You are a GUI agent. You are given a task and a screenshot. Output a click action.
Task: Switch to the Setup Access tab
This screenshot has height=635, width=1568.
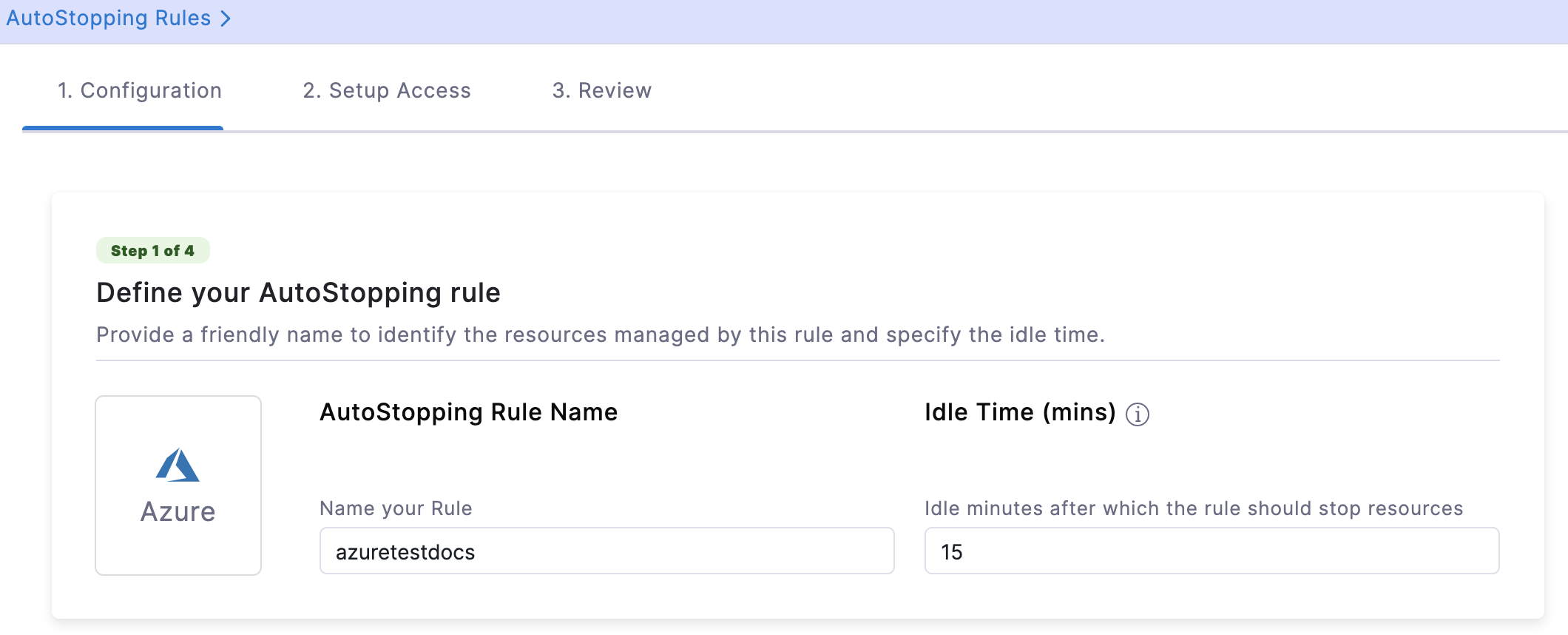(x=386, y=90)
